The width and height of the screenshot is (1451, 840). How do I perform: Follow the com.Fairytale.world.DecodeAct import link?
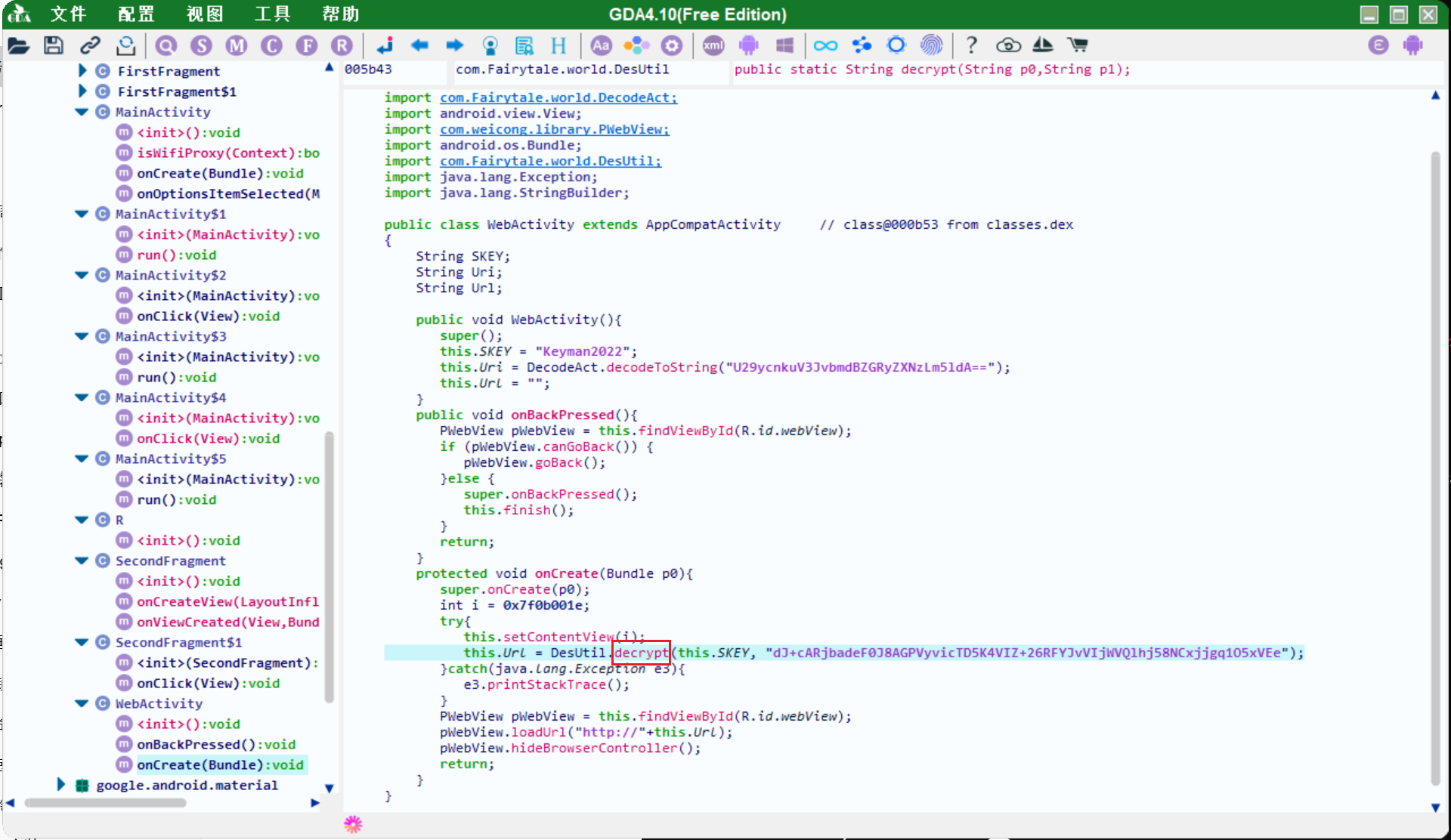[558, 97]
